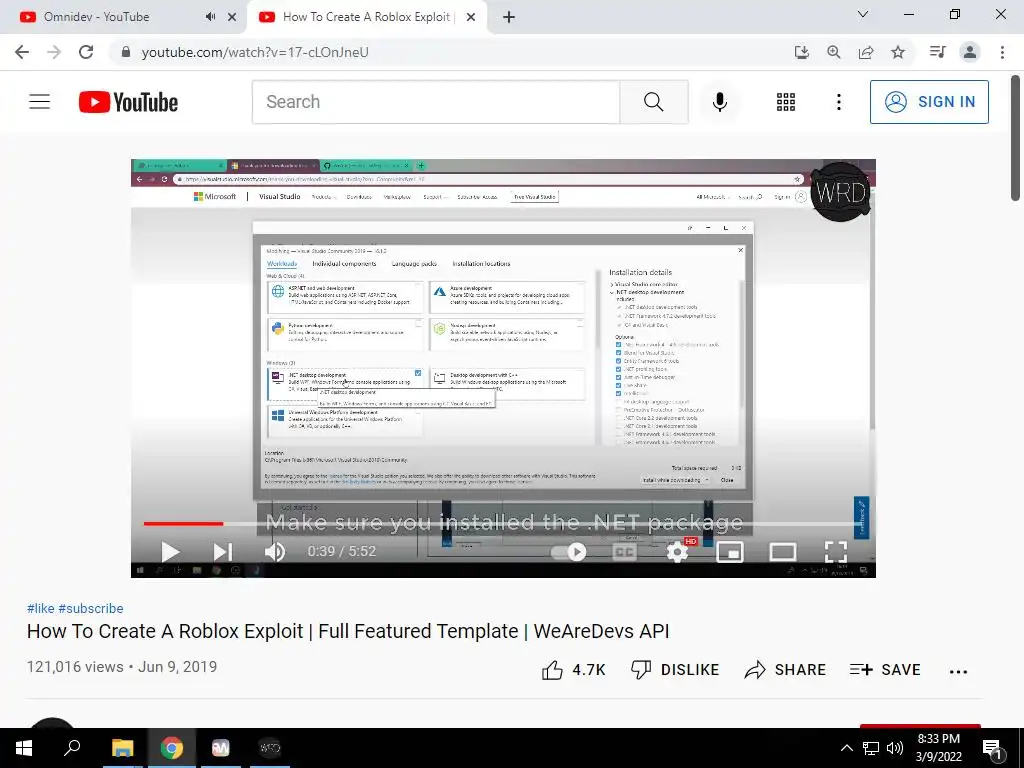Close the Omnidev - YouTube tab
The height and width of the screenshot is (768, 1024).
coord(232,17)
